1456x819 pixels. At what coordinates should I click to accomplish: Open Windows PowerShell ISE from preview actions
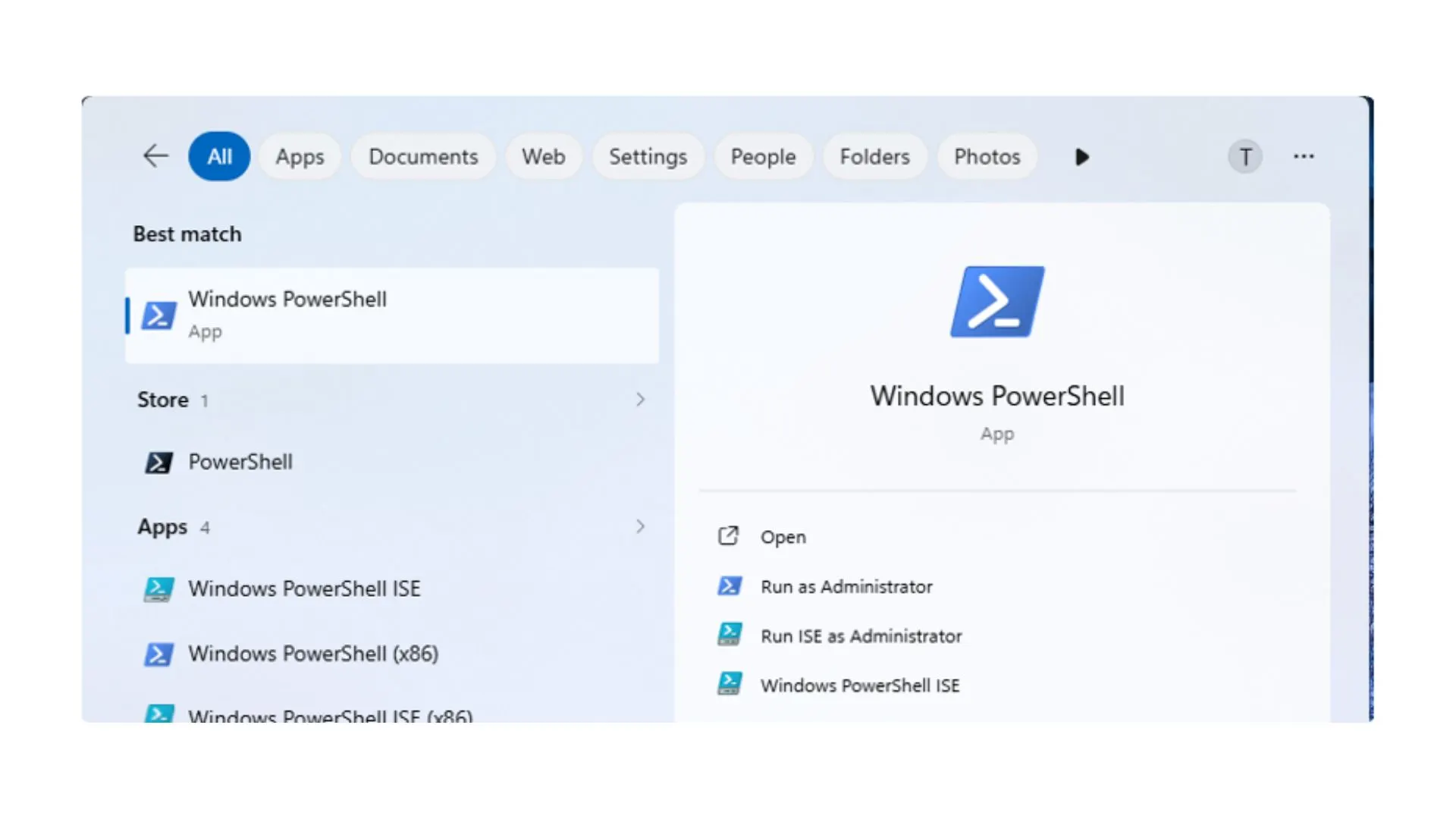point(860,686)
